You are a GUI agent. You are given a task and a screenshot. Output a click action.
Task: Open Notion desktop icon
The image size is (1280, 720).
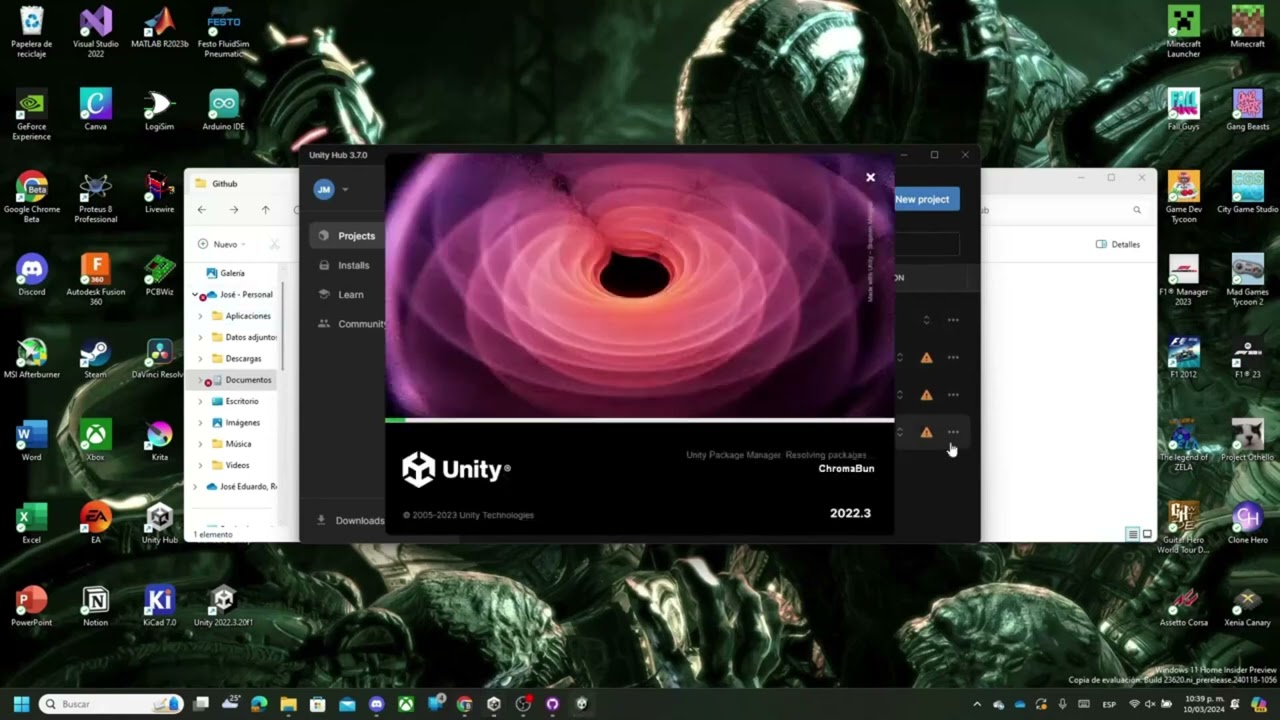[95, 606]
